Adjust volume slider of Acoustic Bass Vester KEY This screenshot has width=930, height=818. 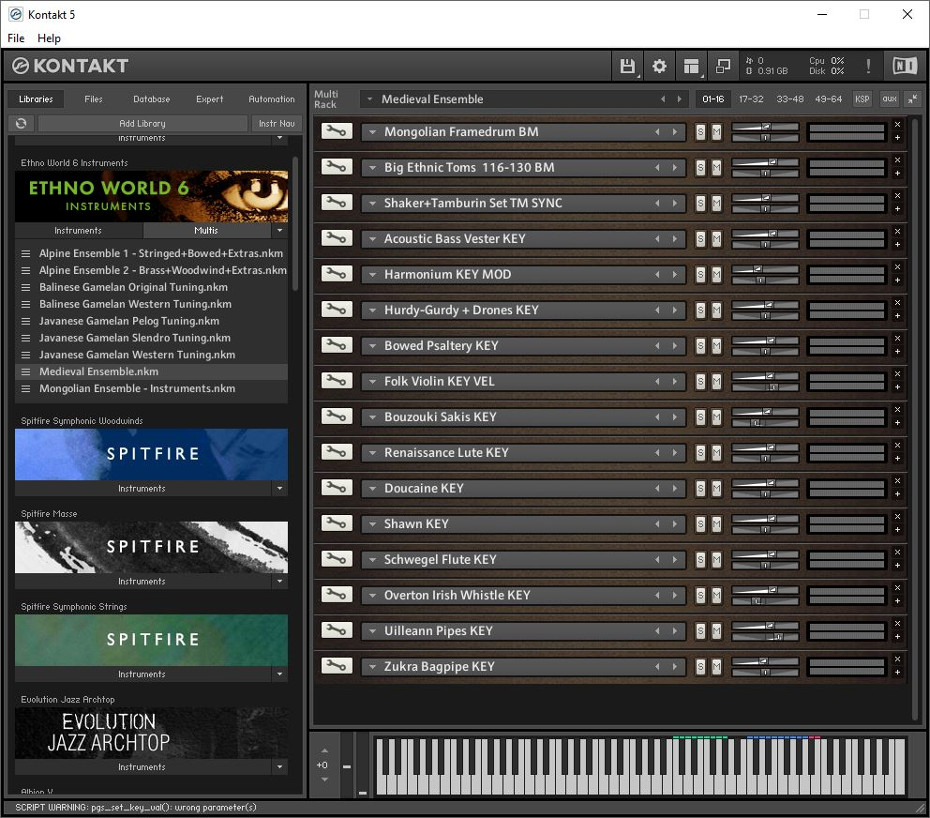(x=765, y=234)
